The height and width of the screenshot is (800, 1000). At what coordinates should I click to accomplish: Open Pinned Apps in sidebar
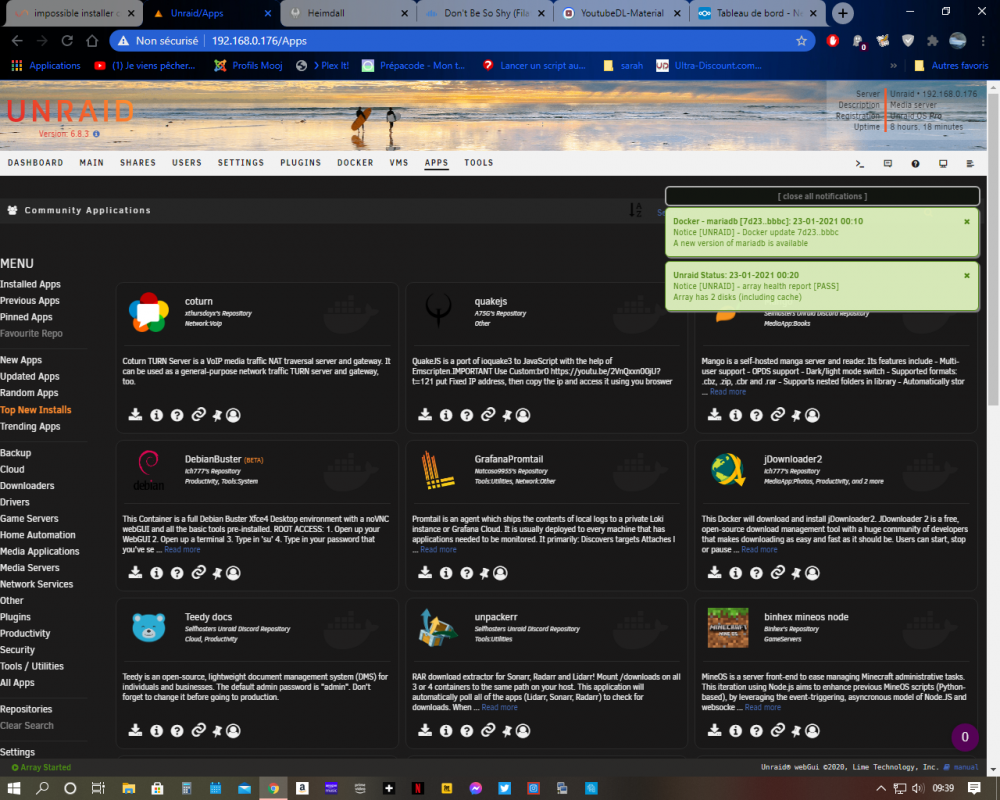(26, 318)
